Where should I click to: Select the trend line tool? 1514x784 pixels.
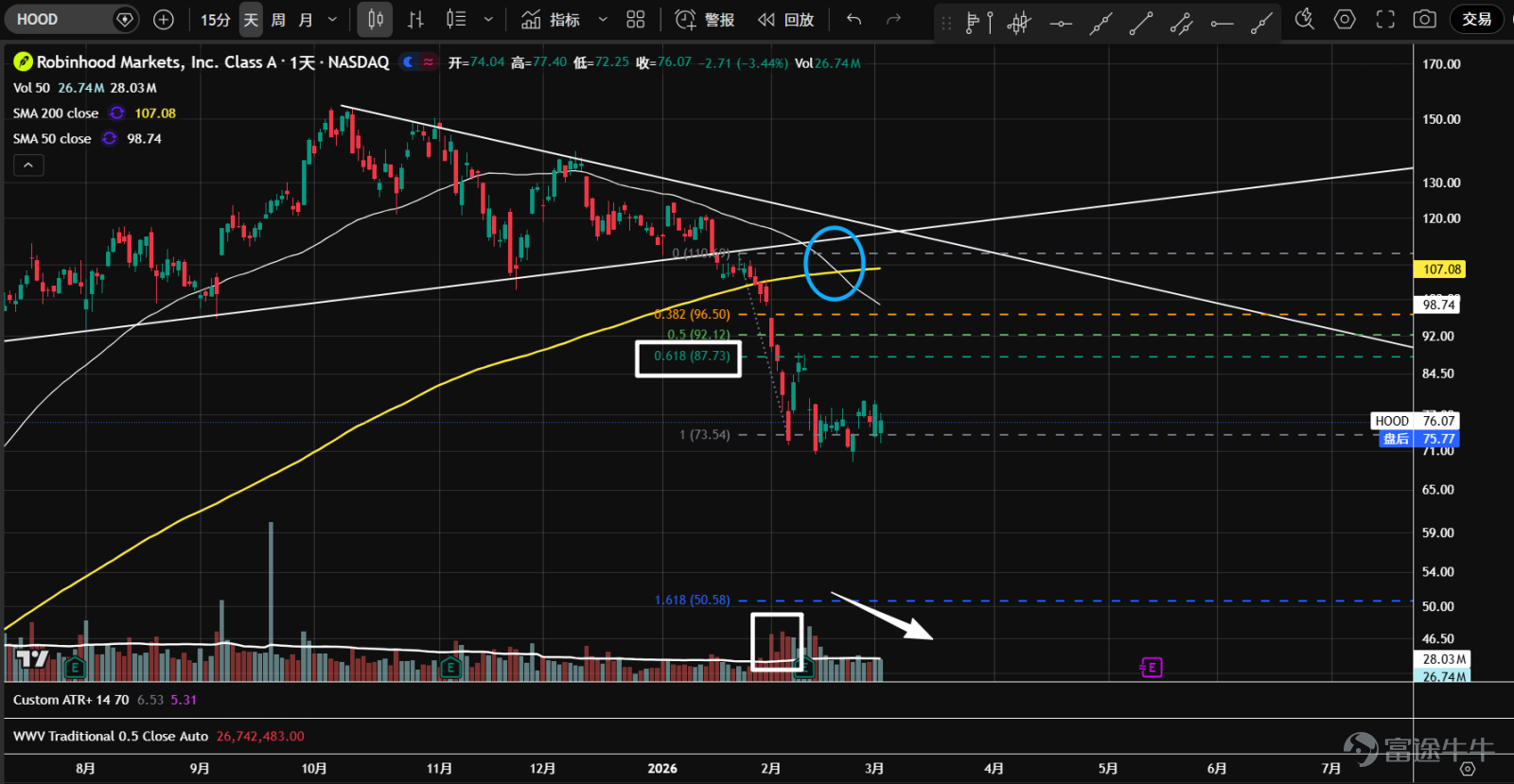click(1141, 23)
